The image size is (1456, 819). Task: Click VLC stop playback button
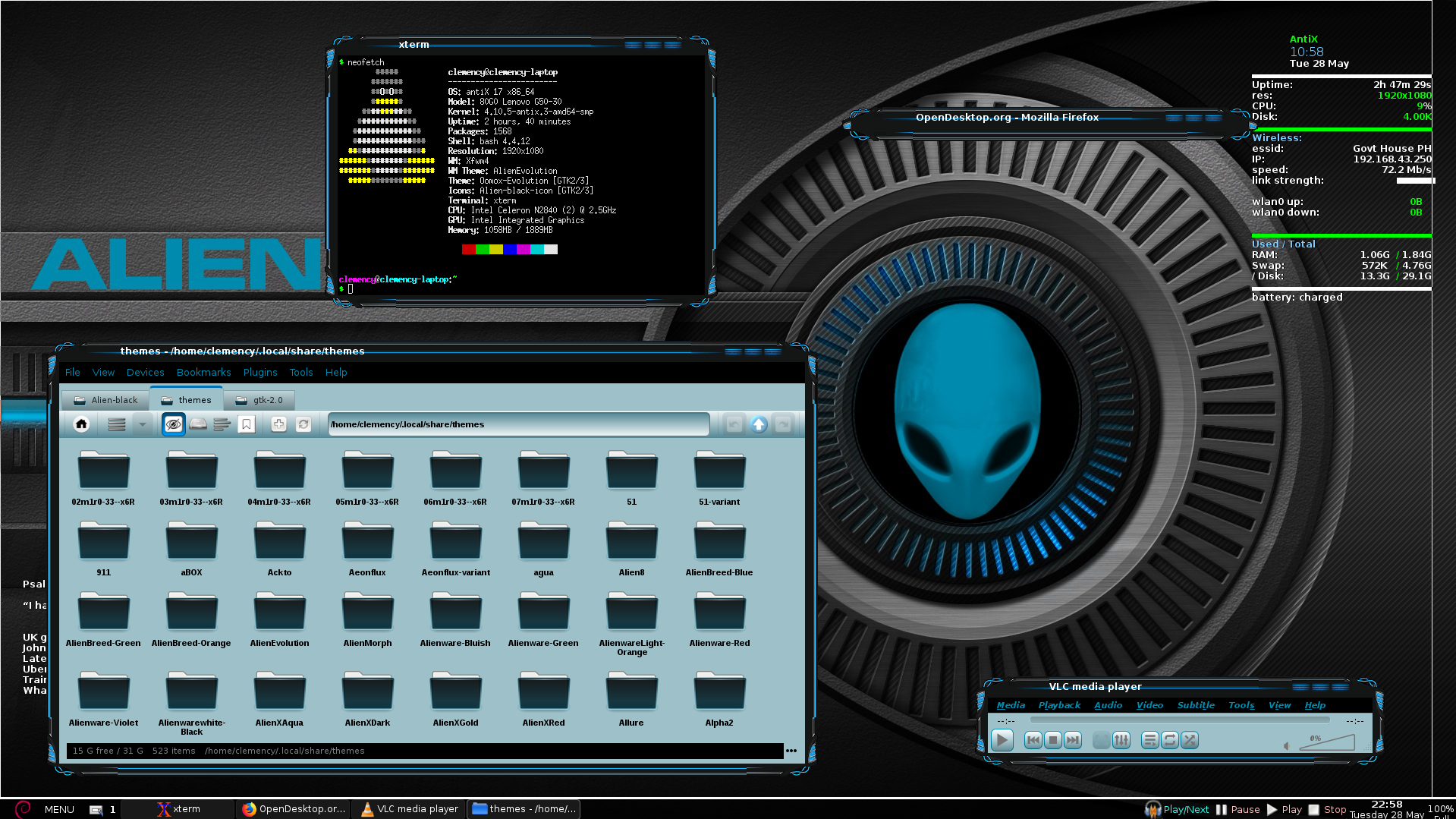(1052, 740)
